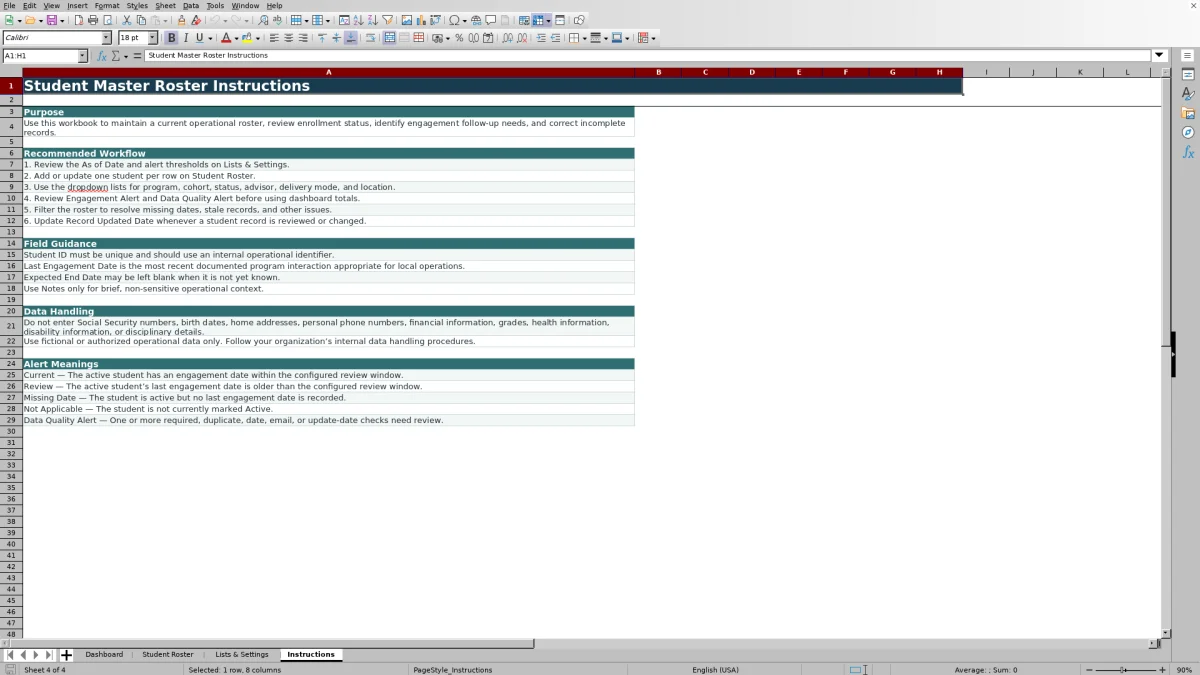Export directly as PDF
Viewport: 1200px width, 675px height.
[x=78, y=20]
